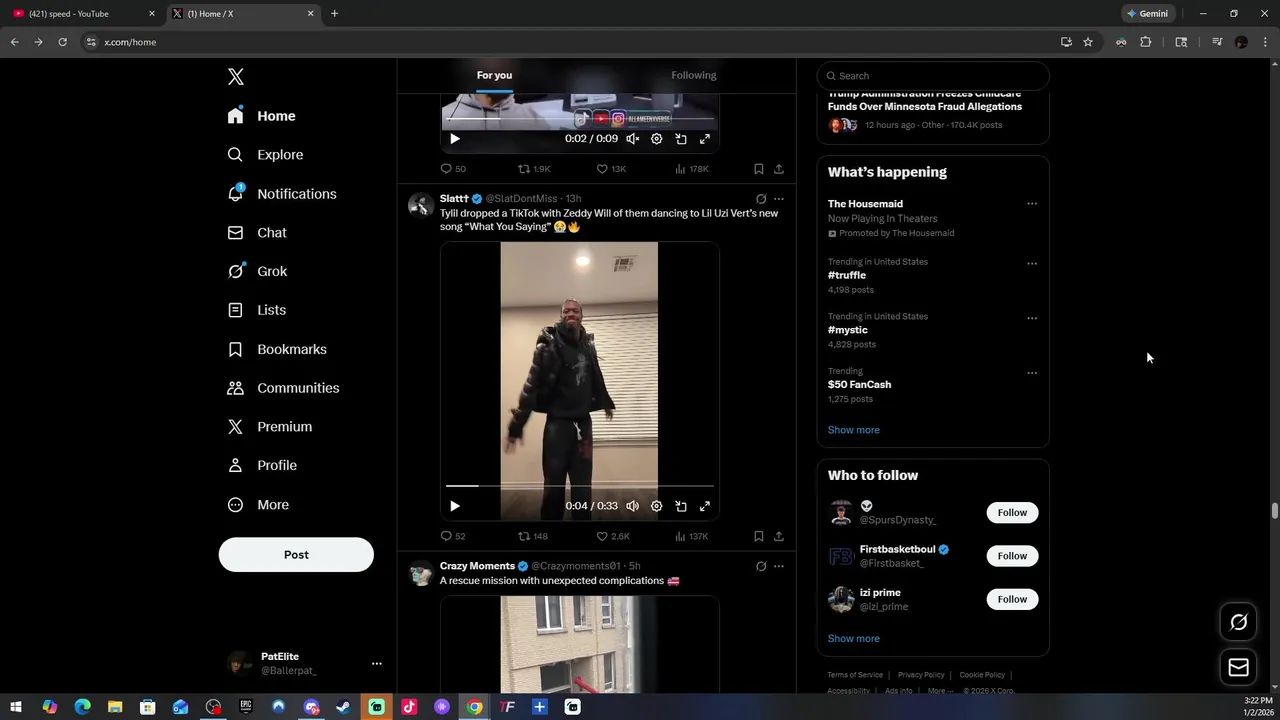Open the floating Grok button

(x=1238, y=622)
